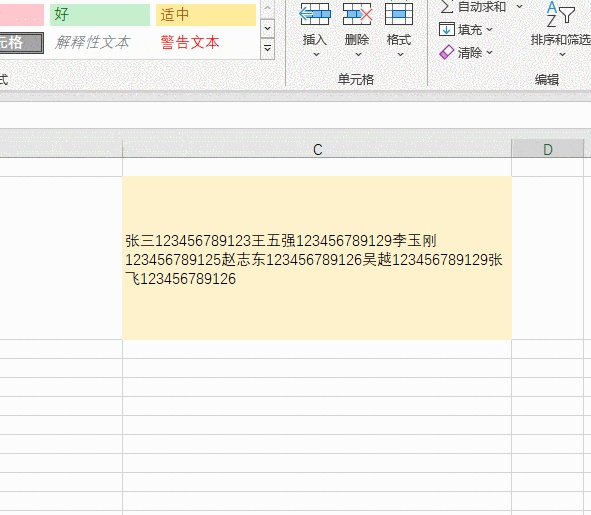Click the Clear eraser icon
Viewport: 591px width, 515px height.
coord(447,52)
